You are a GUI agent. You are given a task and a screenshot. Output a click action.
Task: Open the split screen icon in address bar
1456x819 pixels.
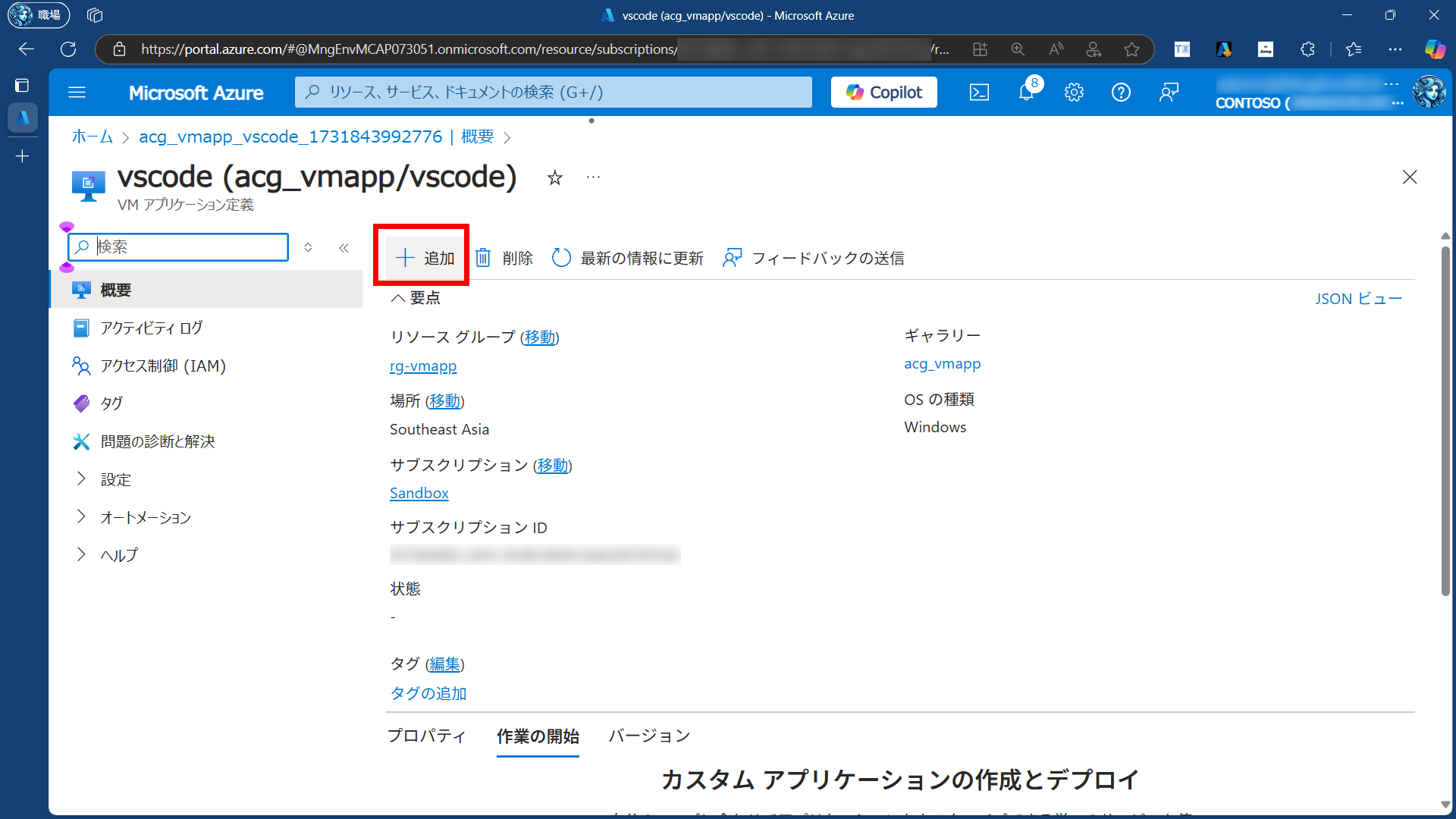click(980, 49)
